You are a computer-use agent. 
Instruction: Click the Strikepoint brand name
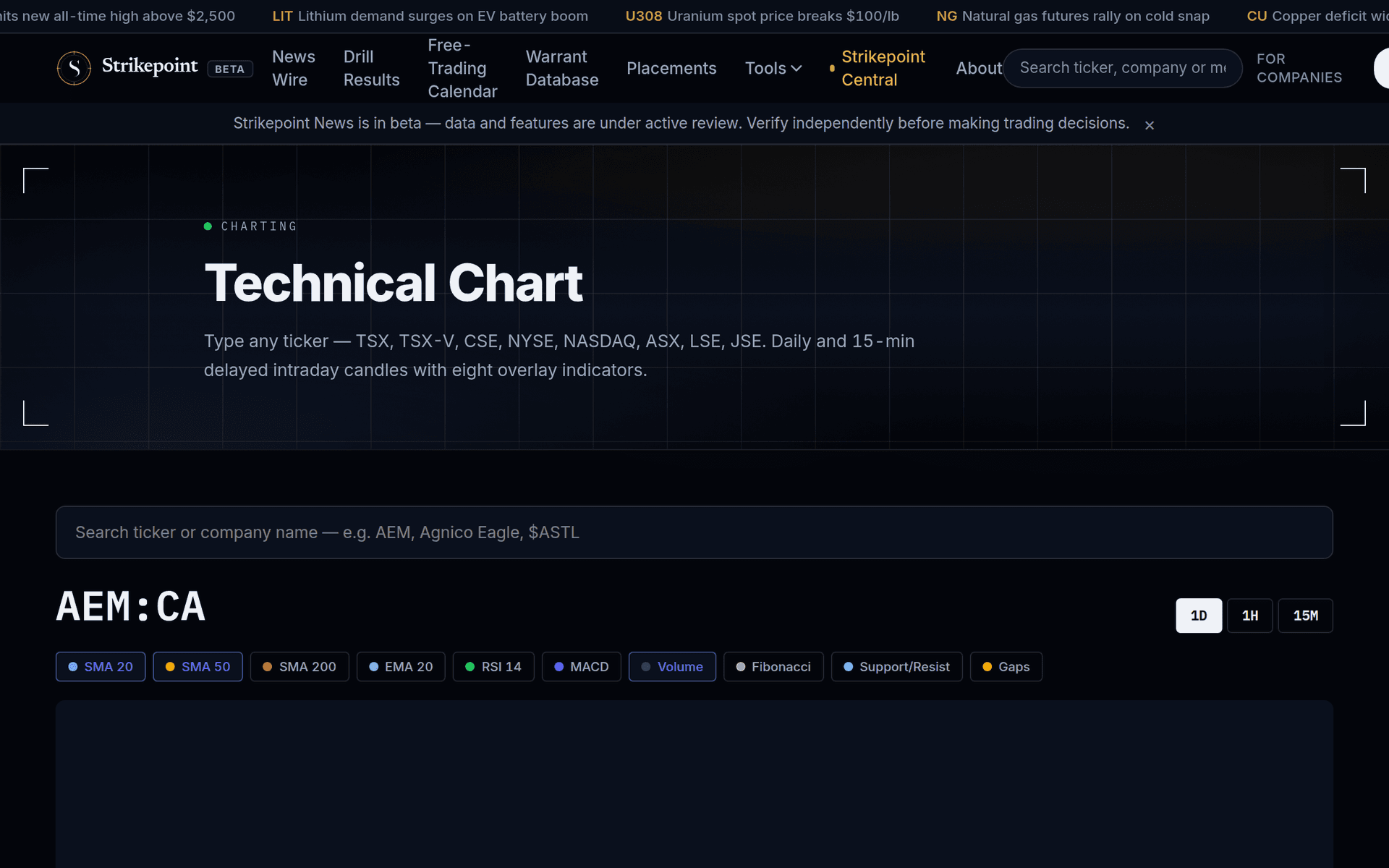[150, 66]
